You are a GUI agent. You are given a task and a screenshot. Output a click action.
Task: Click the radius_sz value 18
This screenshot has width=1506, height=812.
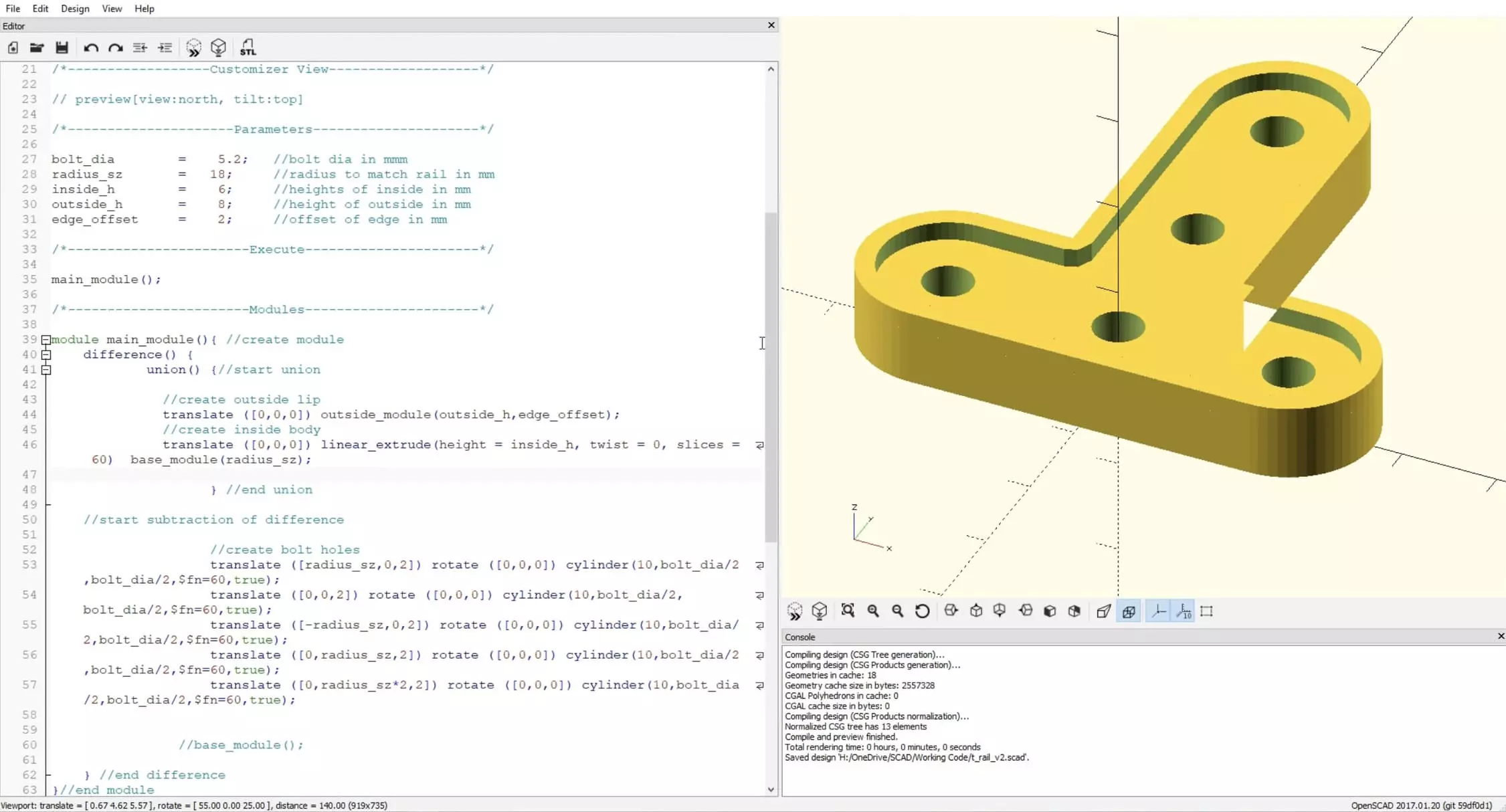217,175
